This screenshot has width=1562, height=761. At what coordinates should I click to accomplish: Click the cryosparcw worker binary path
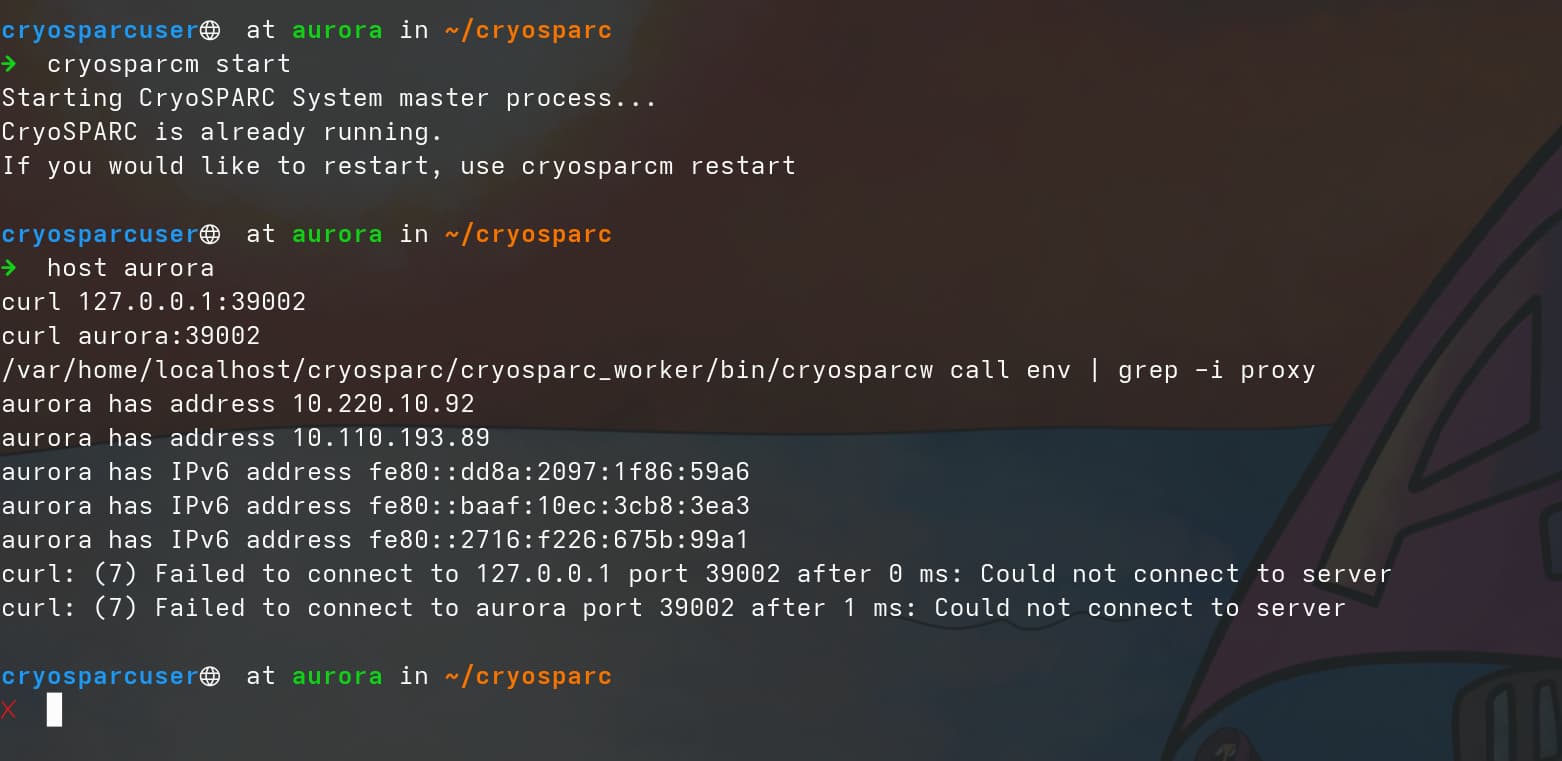point(467,370)
